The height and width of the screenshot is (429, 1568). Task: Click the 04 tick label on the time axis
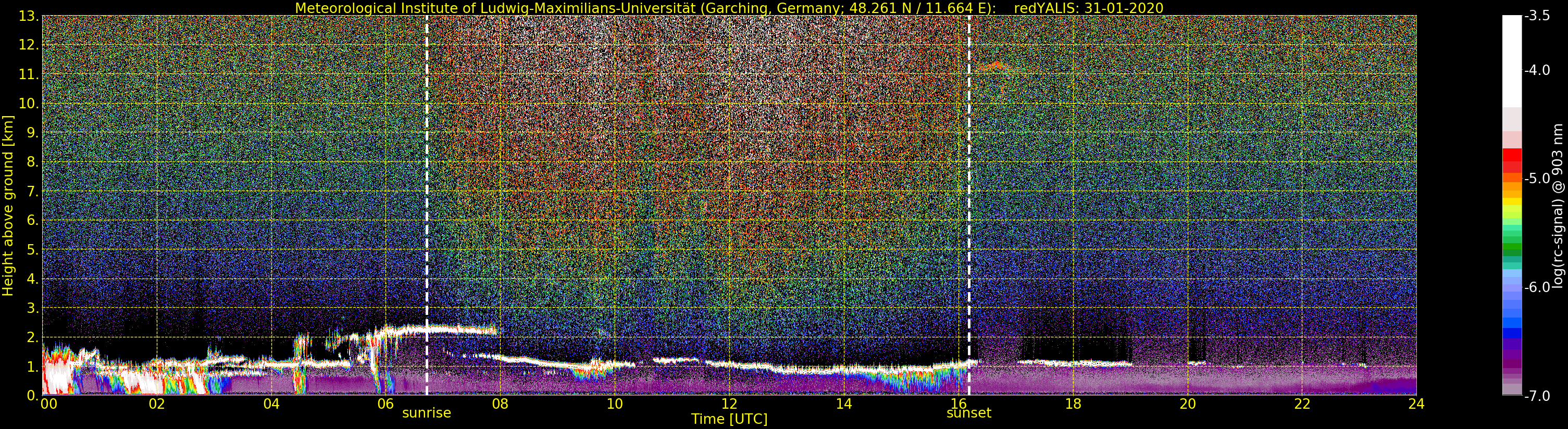pos(271,404)
